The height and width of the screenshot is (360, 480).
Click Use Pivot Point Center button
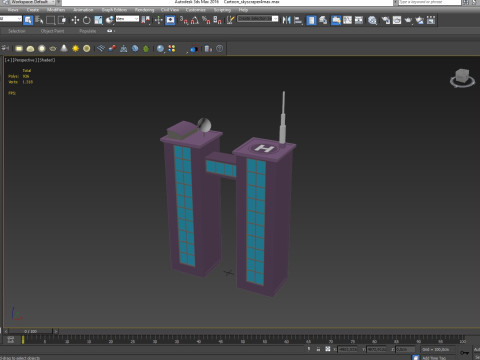pyautogui.click(x=145, y=20)
